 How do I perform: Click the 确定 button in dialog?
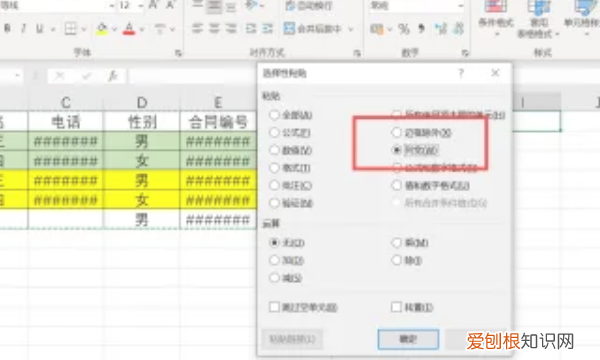pos(408,339)
